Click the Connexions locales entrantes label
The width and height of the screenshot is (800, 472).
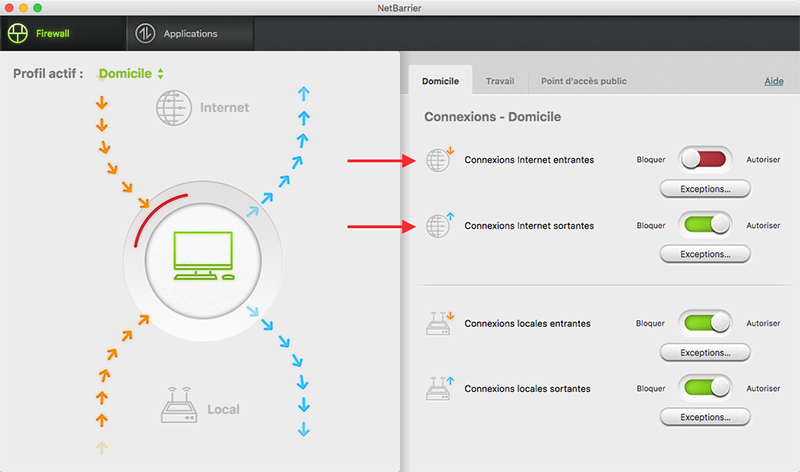(x=528, y=324)
